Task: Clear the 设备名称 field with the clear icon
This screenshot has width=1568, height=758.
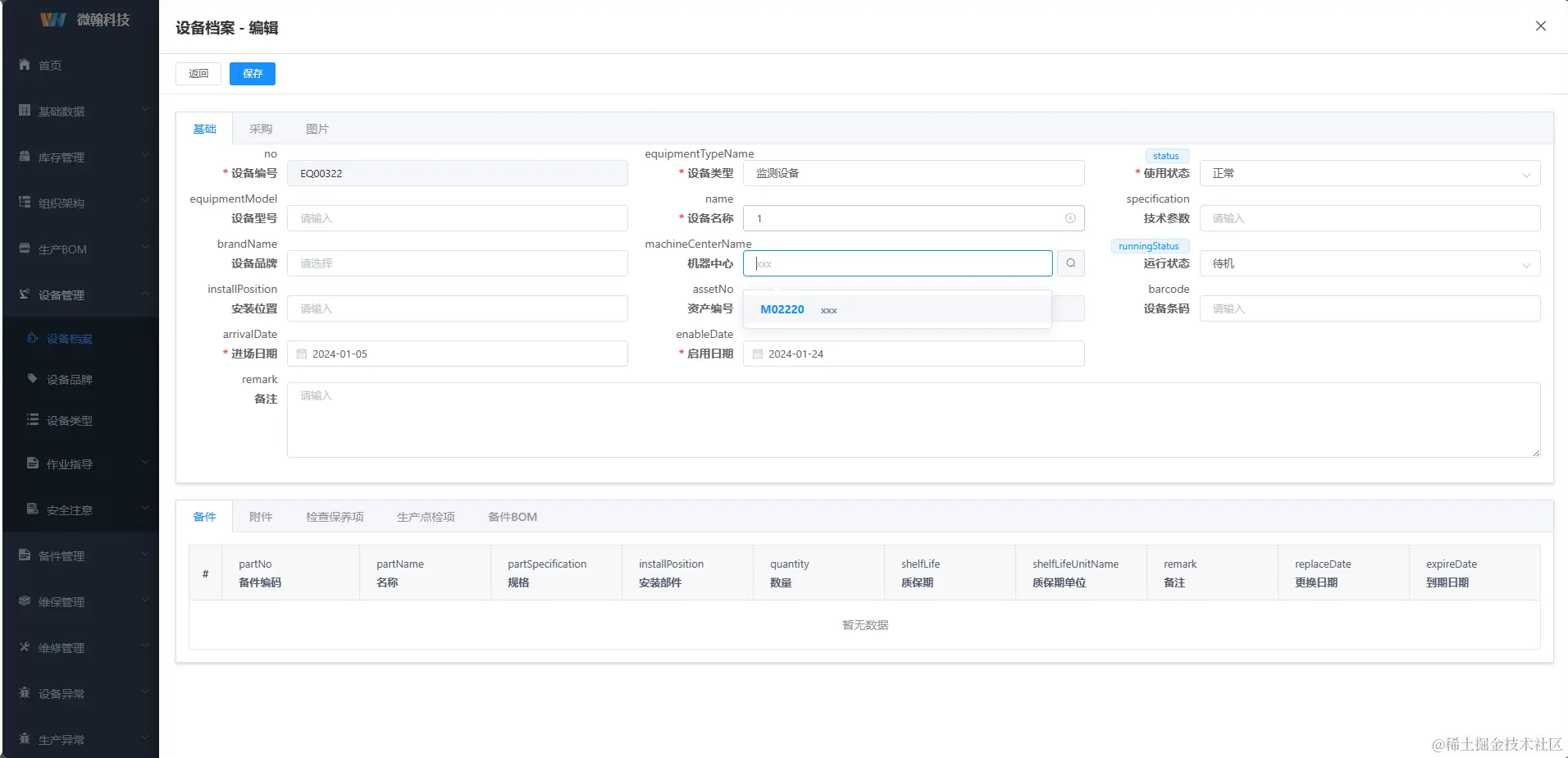Action: point(1070,218)
